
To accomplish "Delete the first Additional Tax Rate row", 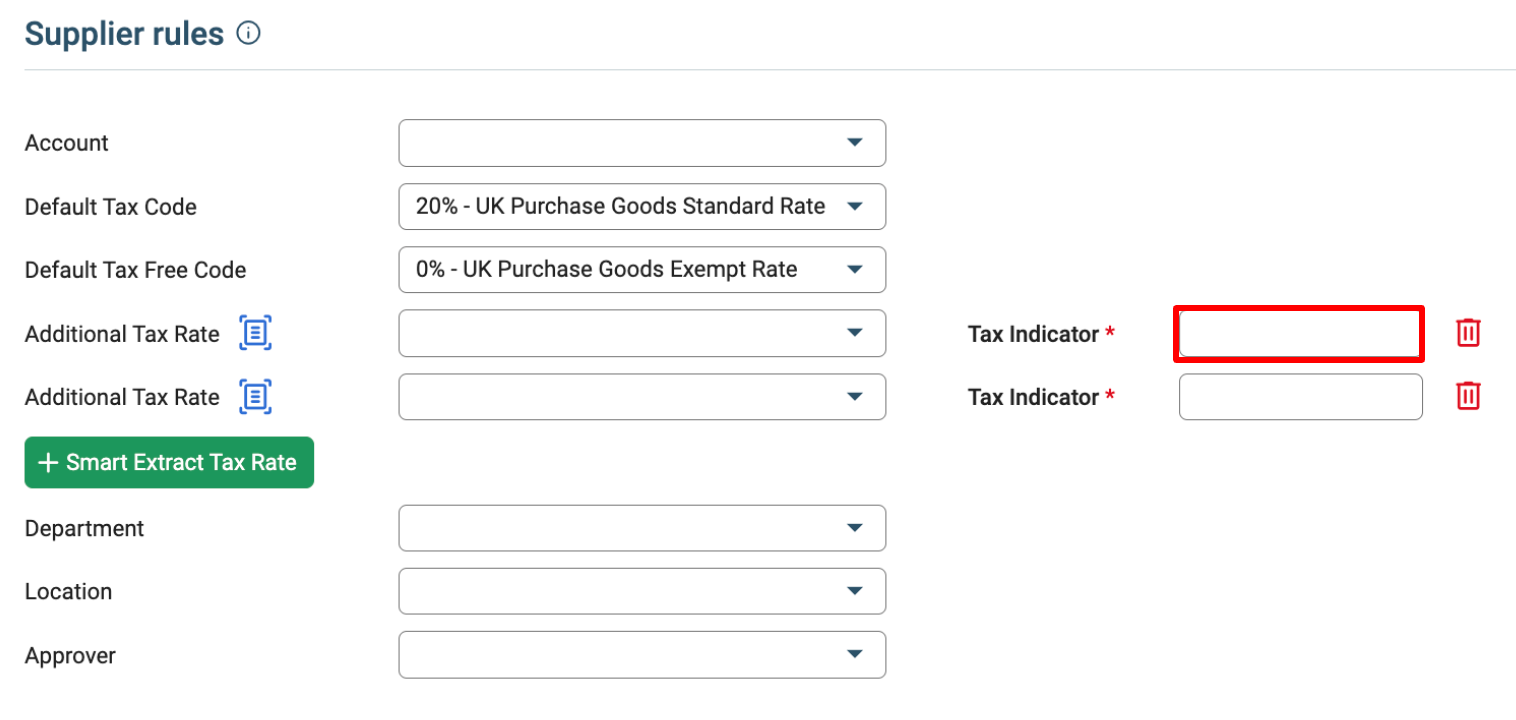I will point(1468,333).
